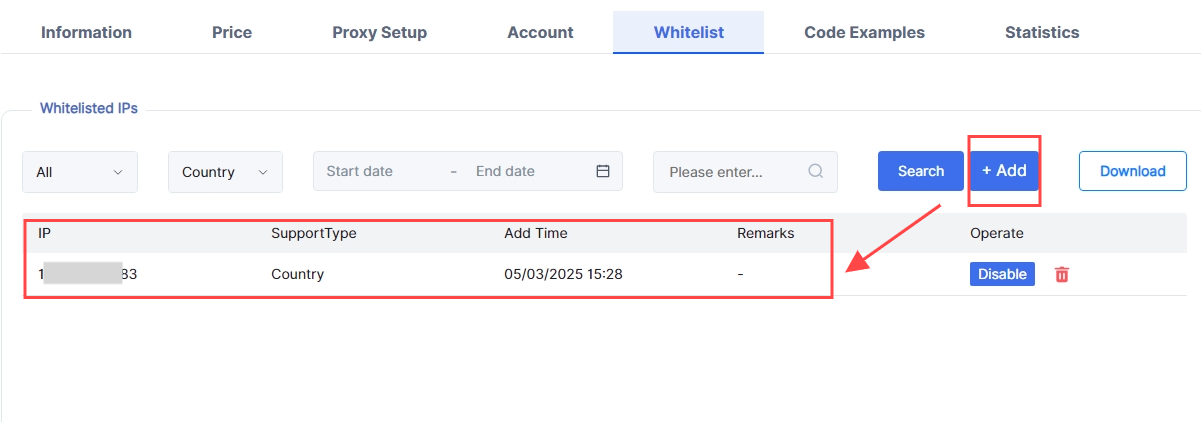Viewport: 1201px width, 422px height.
Task: Open the Country filter dropdown
Action: tap(225, 172)
